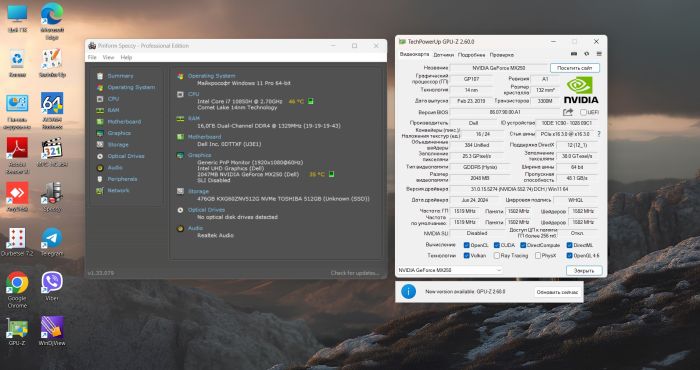Open Speccy Help menu
The width and height of the screenshot is (700, 370).
pos(126,58)
